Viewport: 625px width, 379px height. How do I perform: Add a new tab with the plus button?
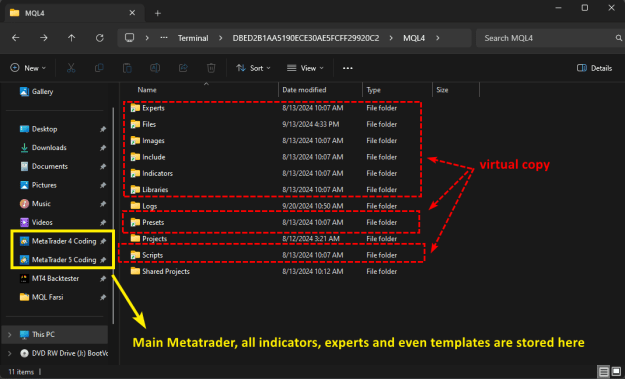[x=158, y=13]
